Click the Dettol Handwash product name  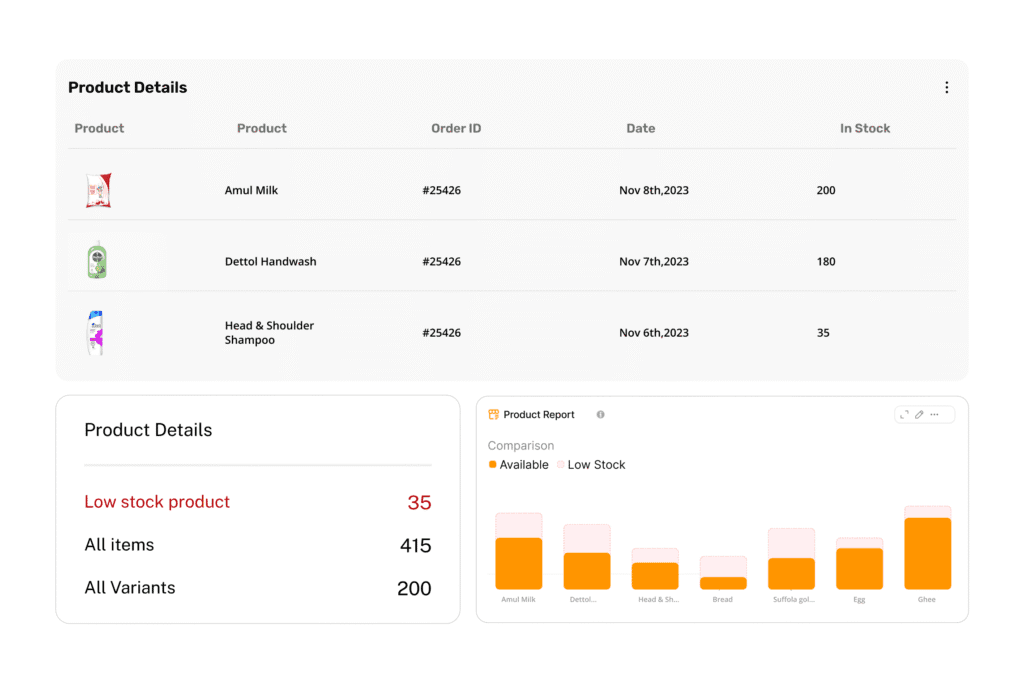click(x=270, y=262)
